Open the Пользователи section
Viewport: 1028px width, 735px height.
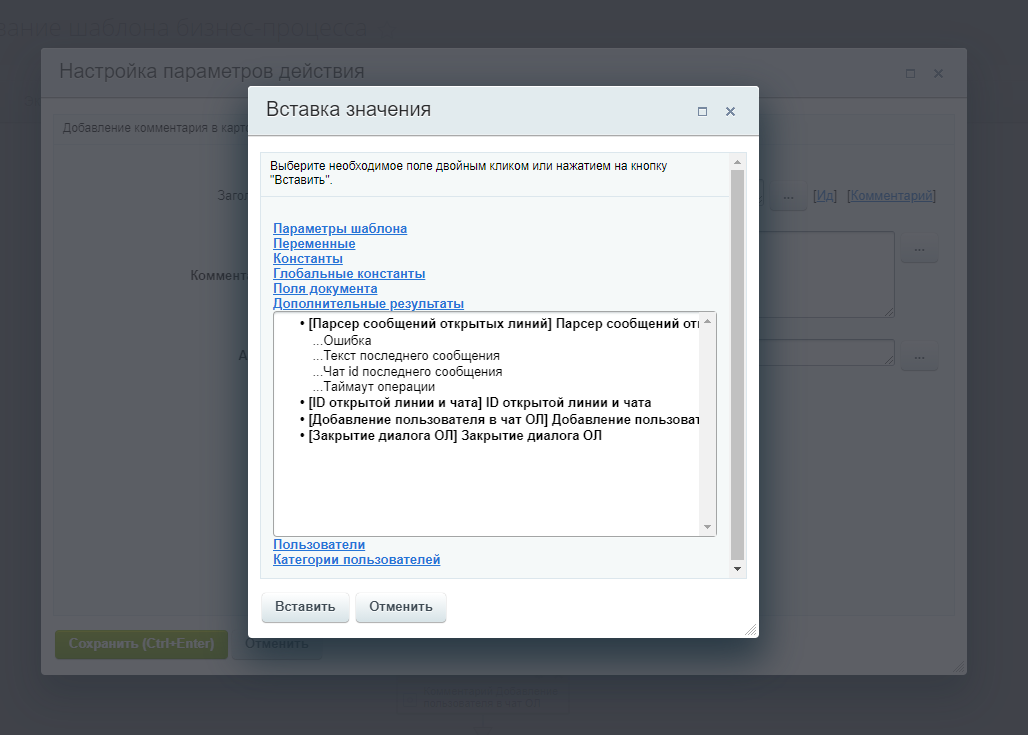(x=319, y=545)
